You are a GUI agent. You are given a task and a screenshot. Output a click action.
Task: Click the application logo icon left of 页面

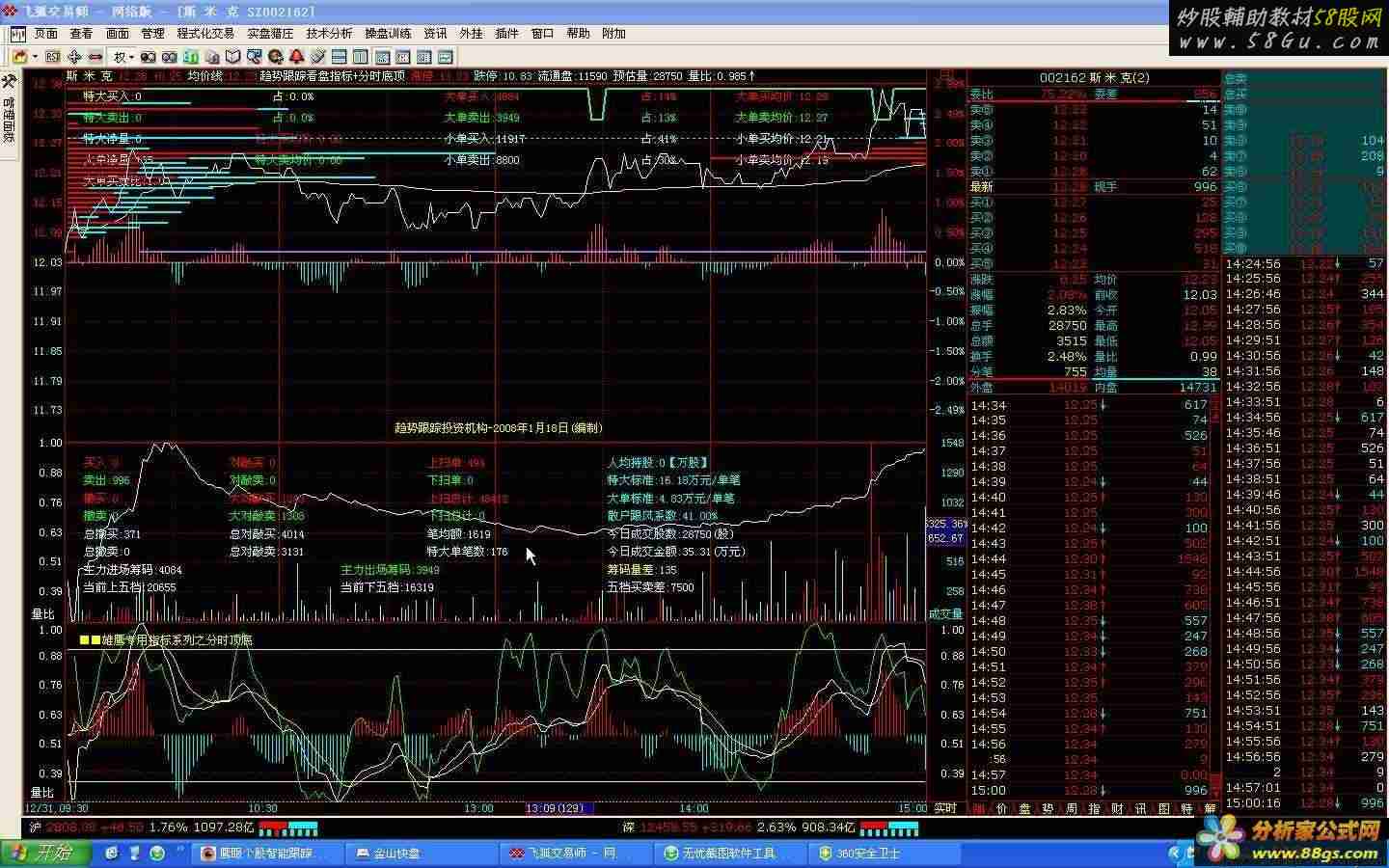pos(16,34)
